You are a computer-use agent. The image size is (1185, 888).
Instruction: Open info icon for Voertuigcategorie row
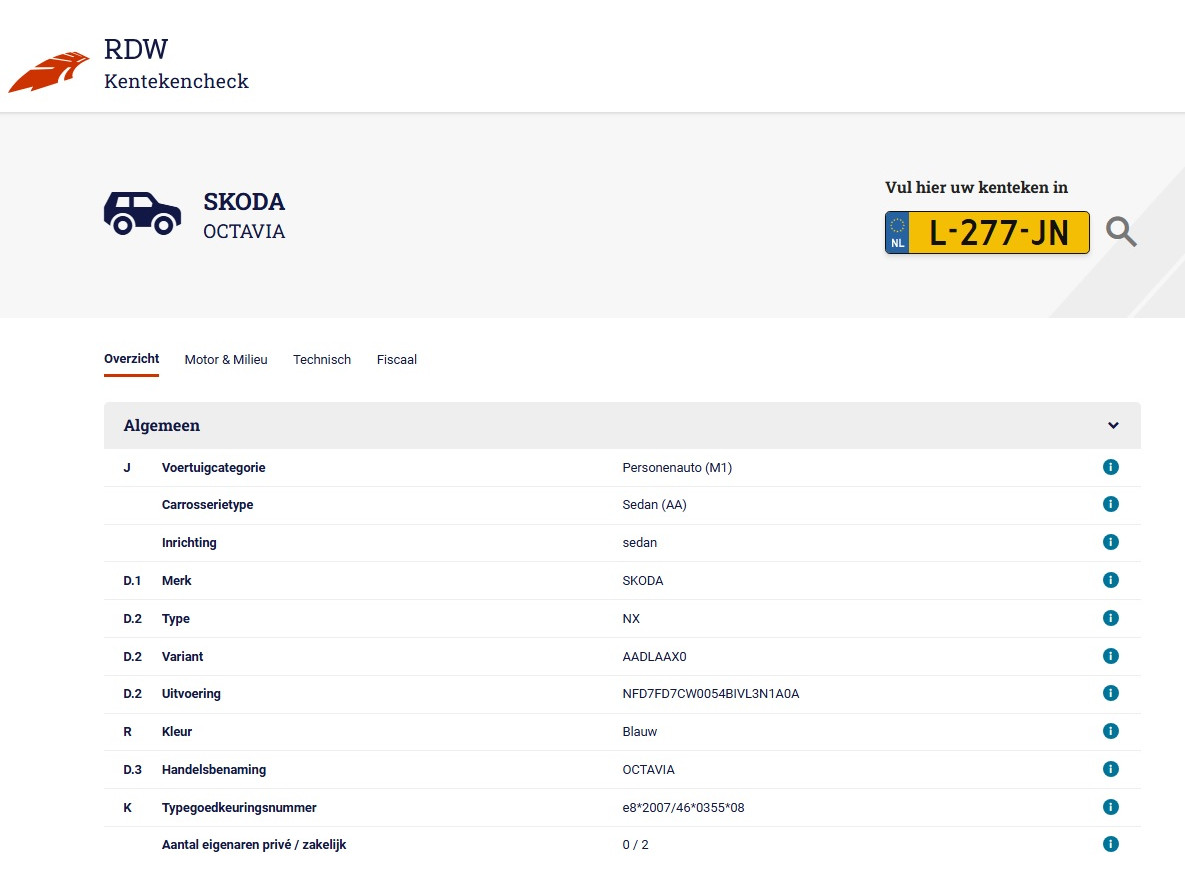[x=1110, y=467]
